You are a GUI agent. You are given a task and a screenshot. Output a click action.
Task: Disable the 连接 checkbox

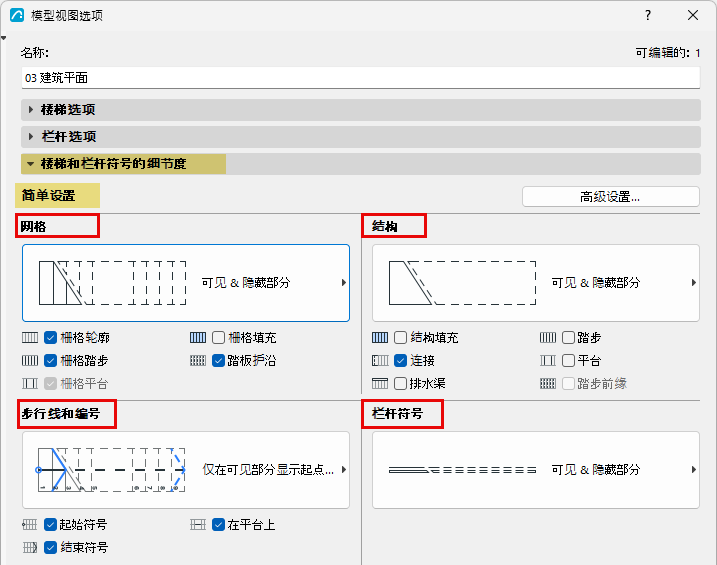point(400,361)
